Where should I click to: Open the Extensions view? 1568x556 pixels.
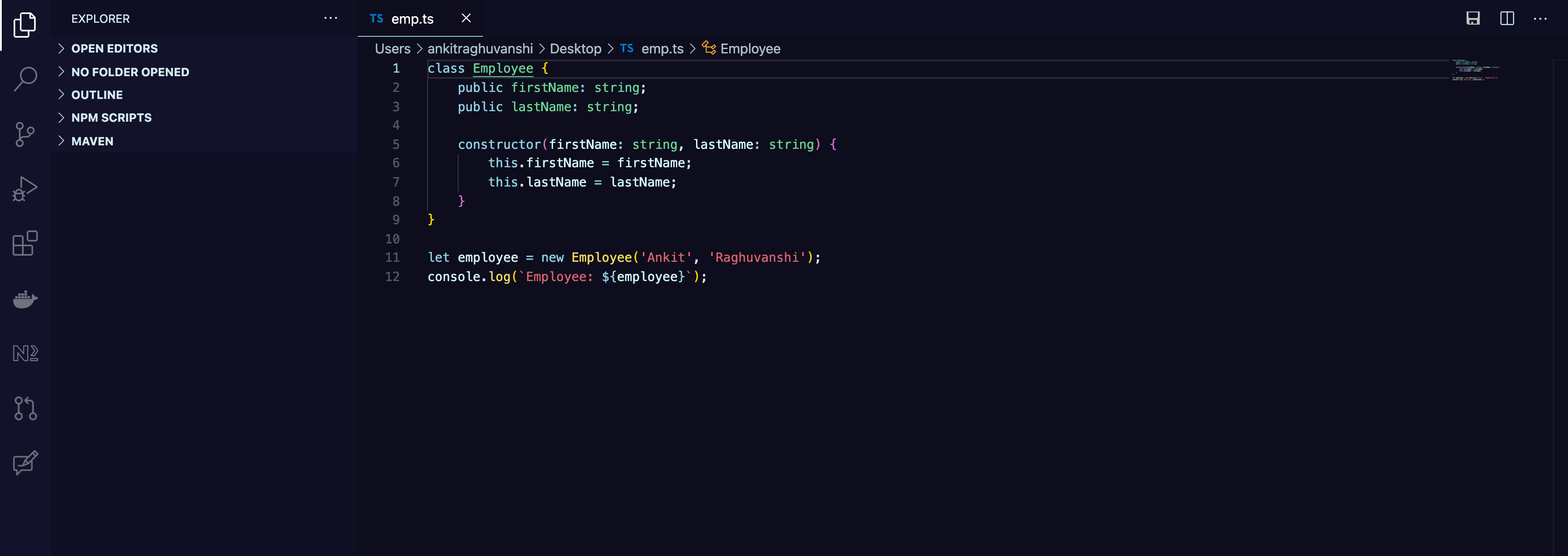click(25, 243)
